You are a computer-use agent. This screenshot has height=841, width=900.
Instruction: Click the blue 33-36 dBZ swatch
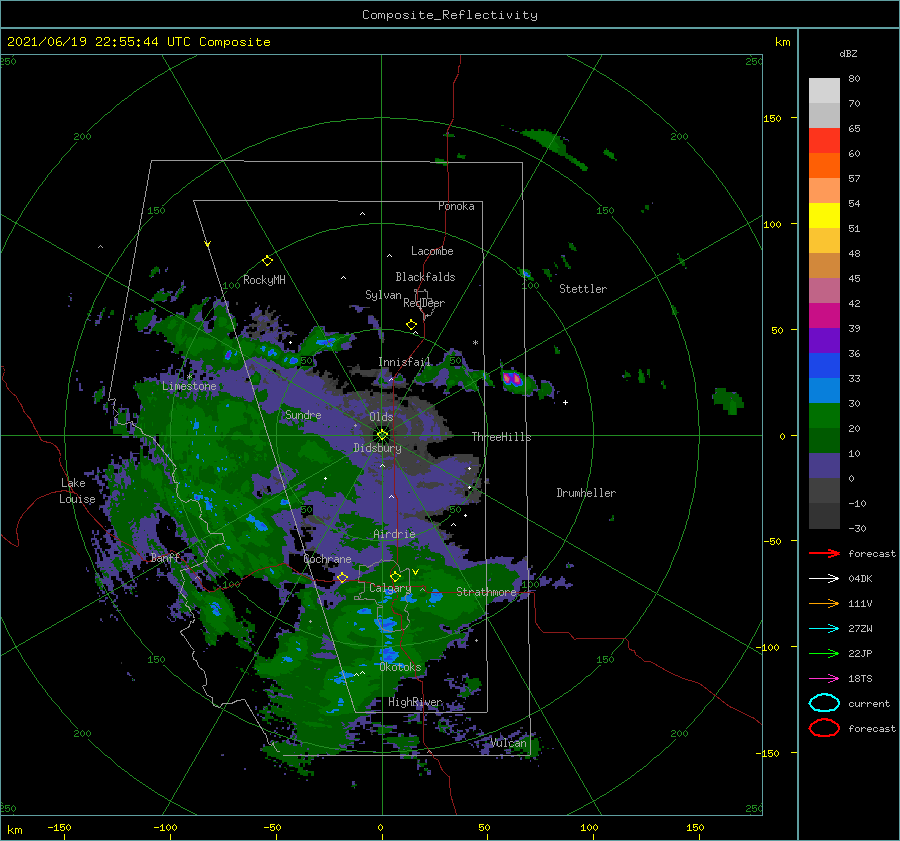(x=824, y=366)
